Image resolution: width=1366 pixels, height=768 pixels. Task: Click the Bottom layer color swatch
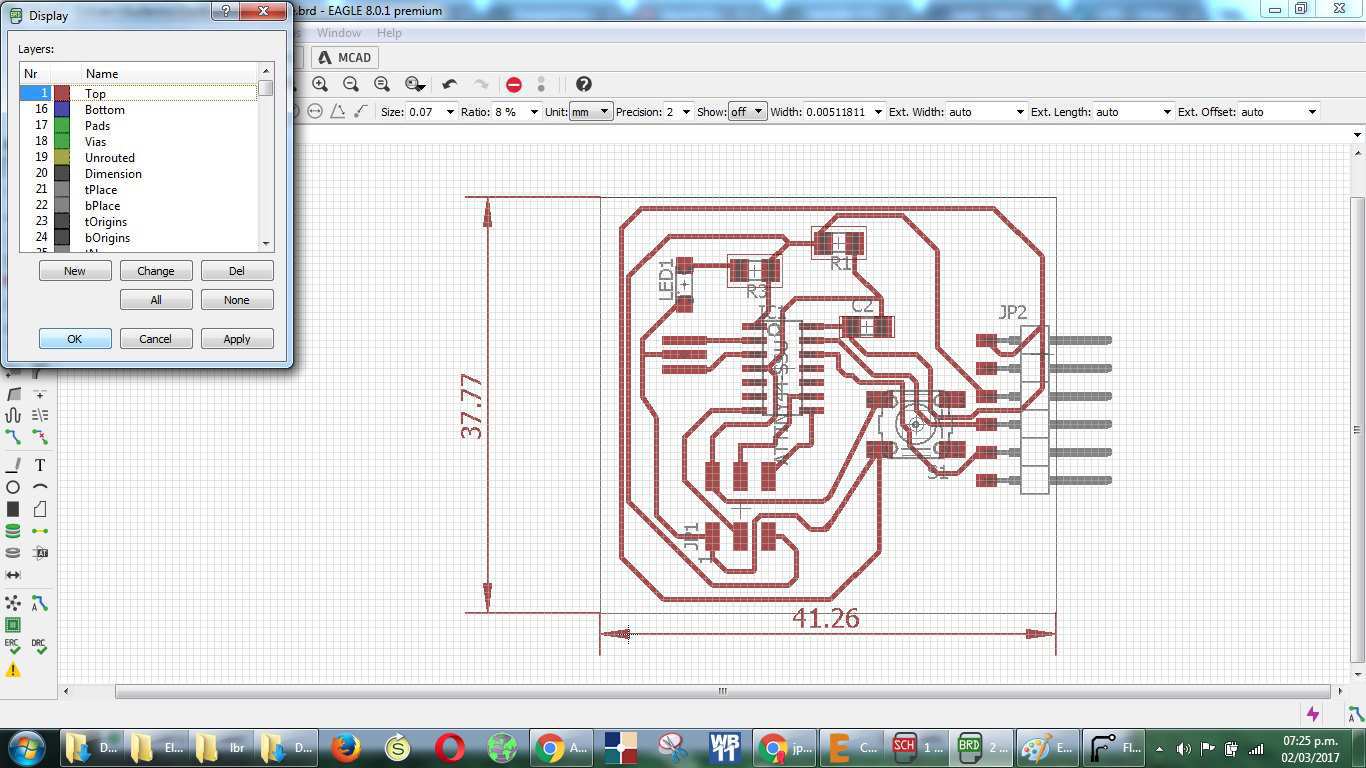[62, 110]
